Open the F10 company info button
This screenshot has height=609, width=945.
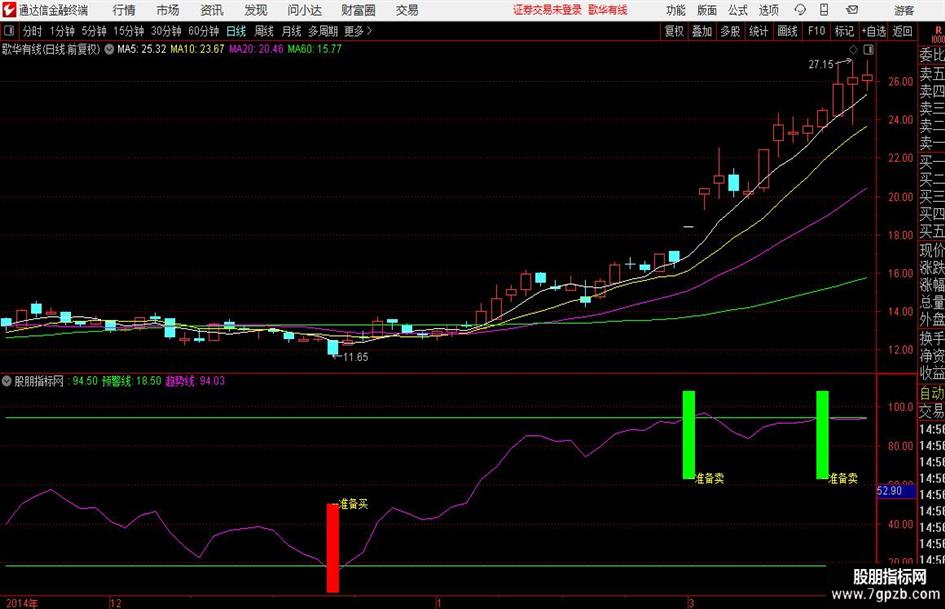(816, 31)
